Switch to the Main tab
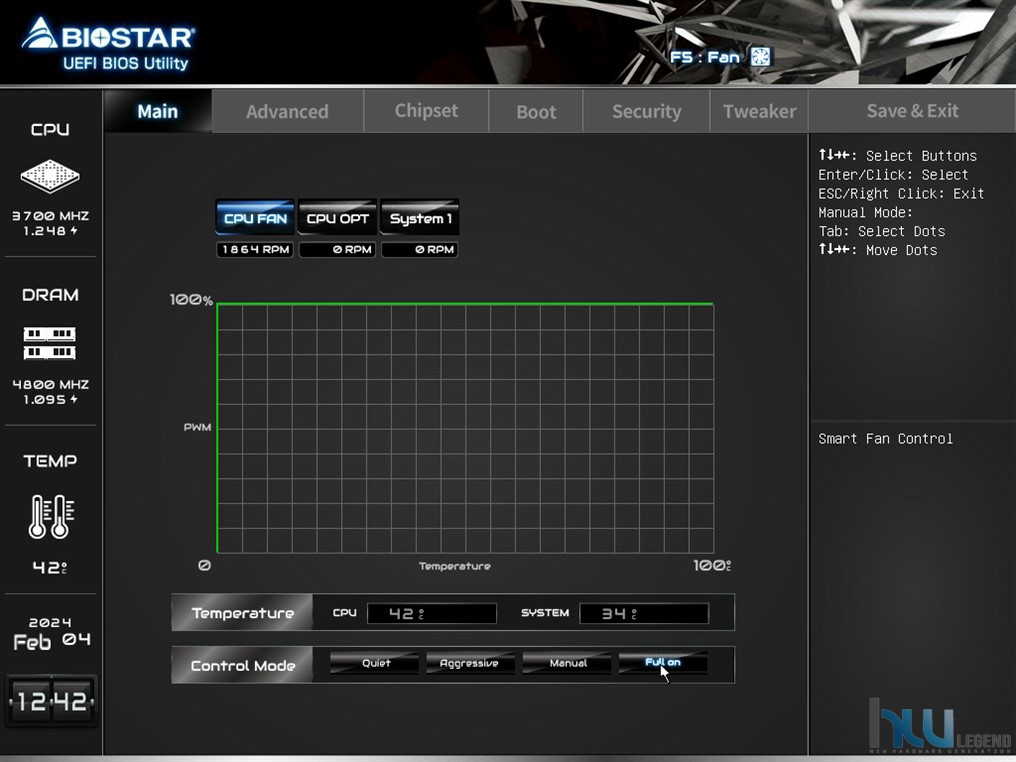Image resolution: width=1016 pixels, height=762 pixels. click(x=157, y=111)
